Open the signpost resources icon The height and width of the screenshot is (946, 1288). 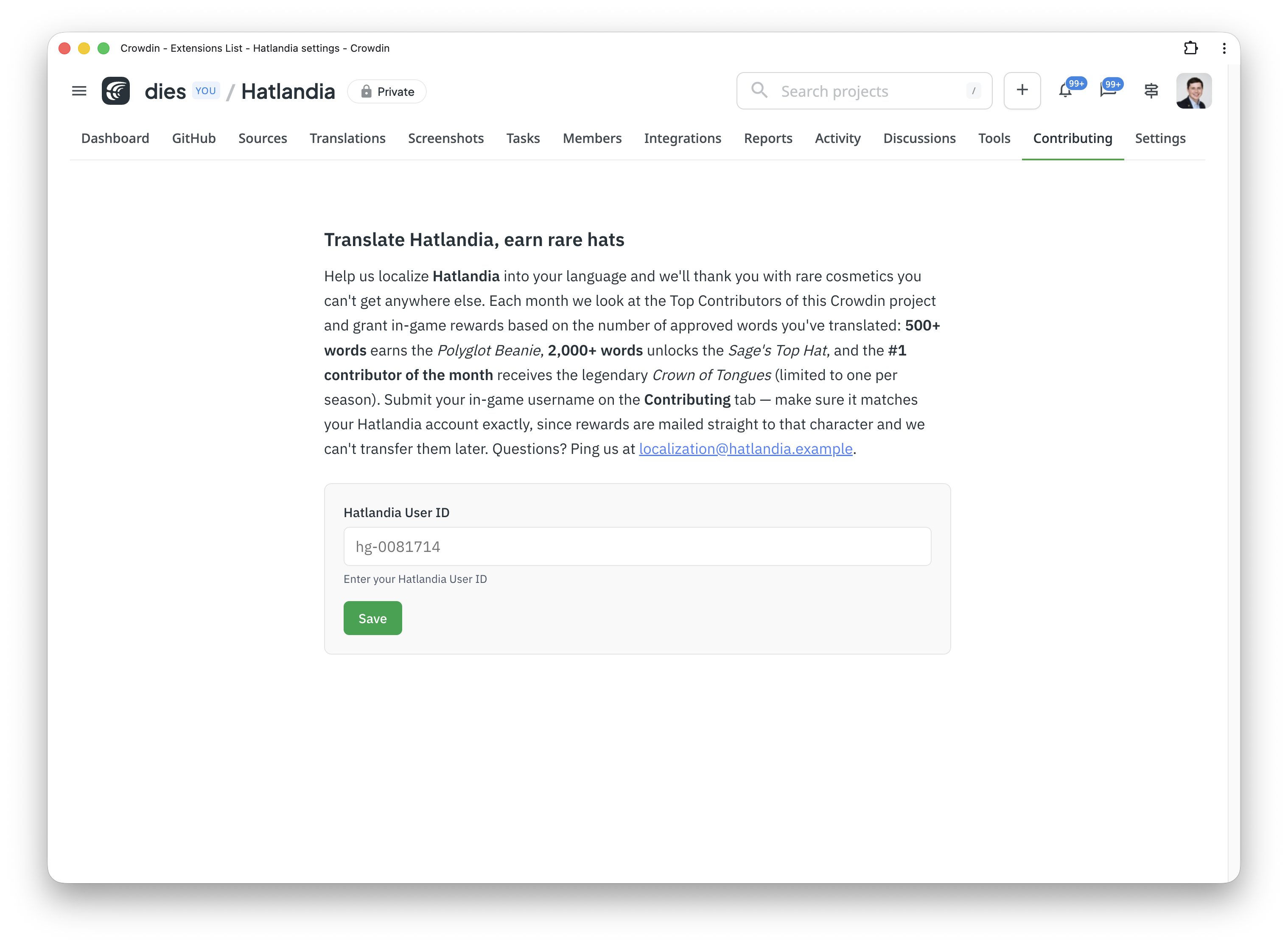click(1151, 90)
